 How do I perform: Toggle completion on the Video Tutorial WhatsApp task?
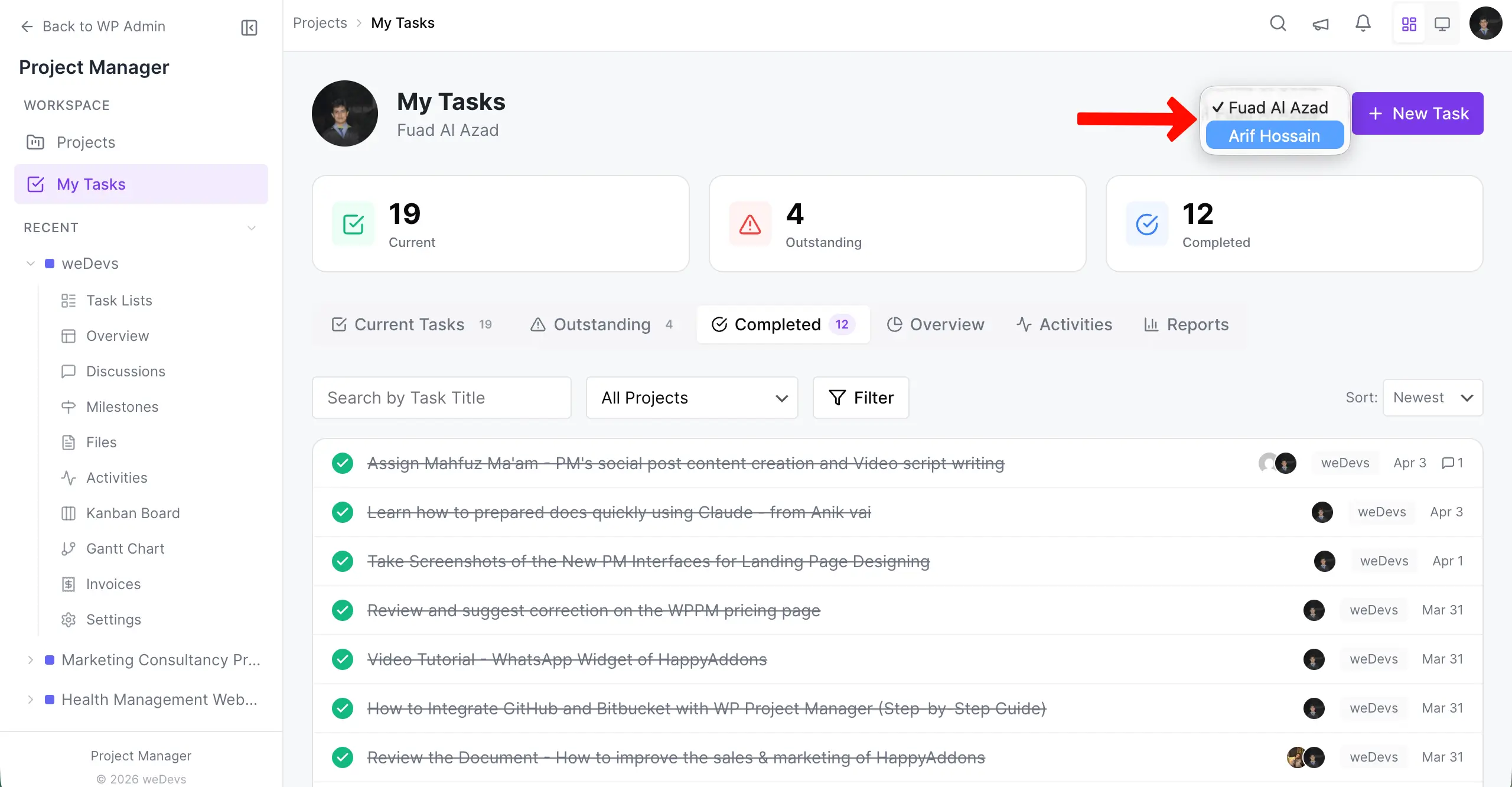[x=343, y=659]
